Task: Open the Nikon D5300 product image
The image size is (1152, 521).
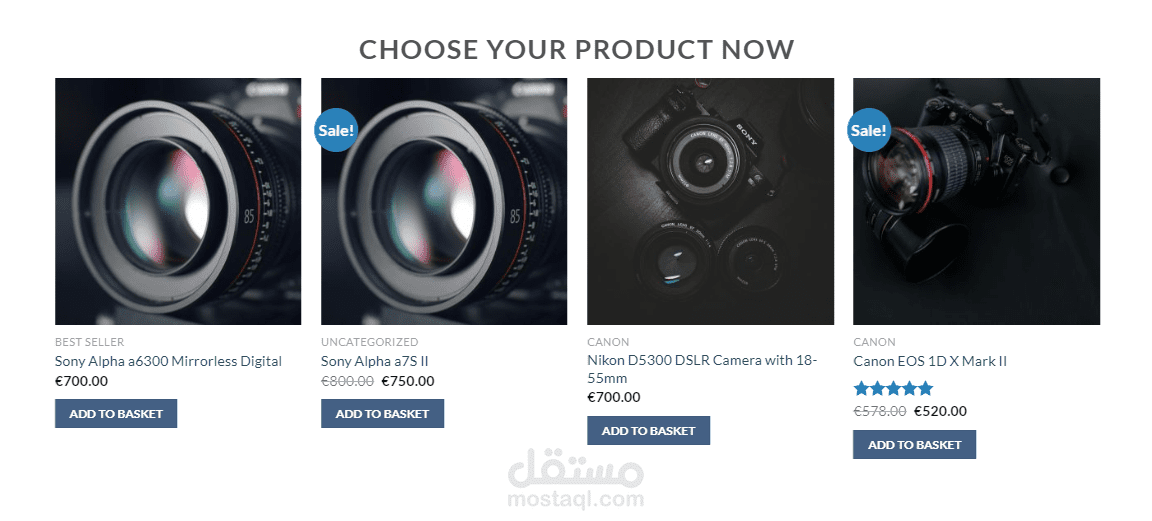Action: click(710, 201)
